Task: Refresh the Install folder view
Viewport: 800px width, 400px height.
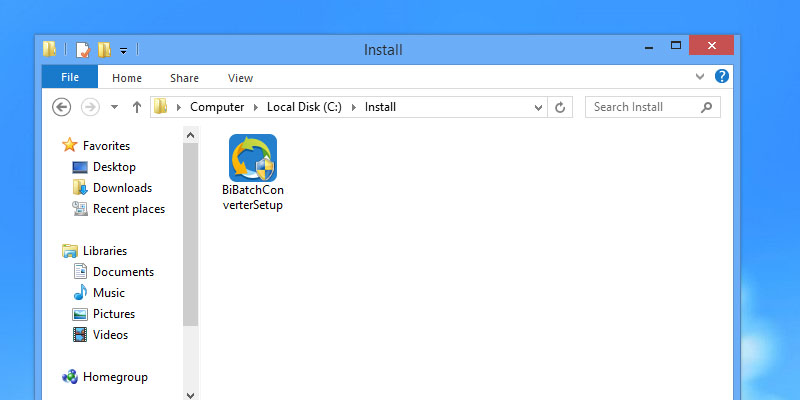Action: (561, 107)
